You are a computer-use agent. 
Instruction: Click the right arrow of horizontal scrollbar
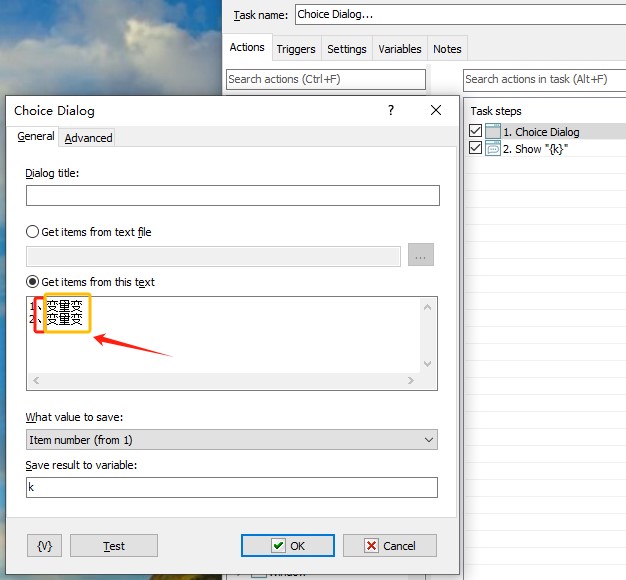tap(410, 381)
